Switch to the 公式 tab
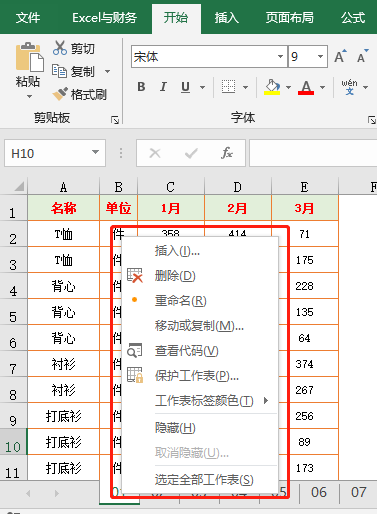The height and width of the screenshot is (514, 377). click(x=353, y=18)
